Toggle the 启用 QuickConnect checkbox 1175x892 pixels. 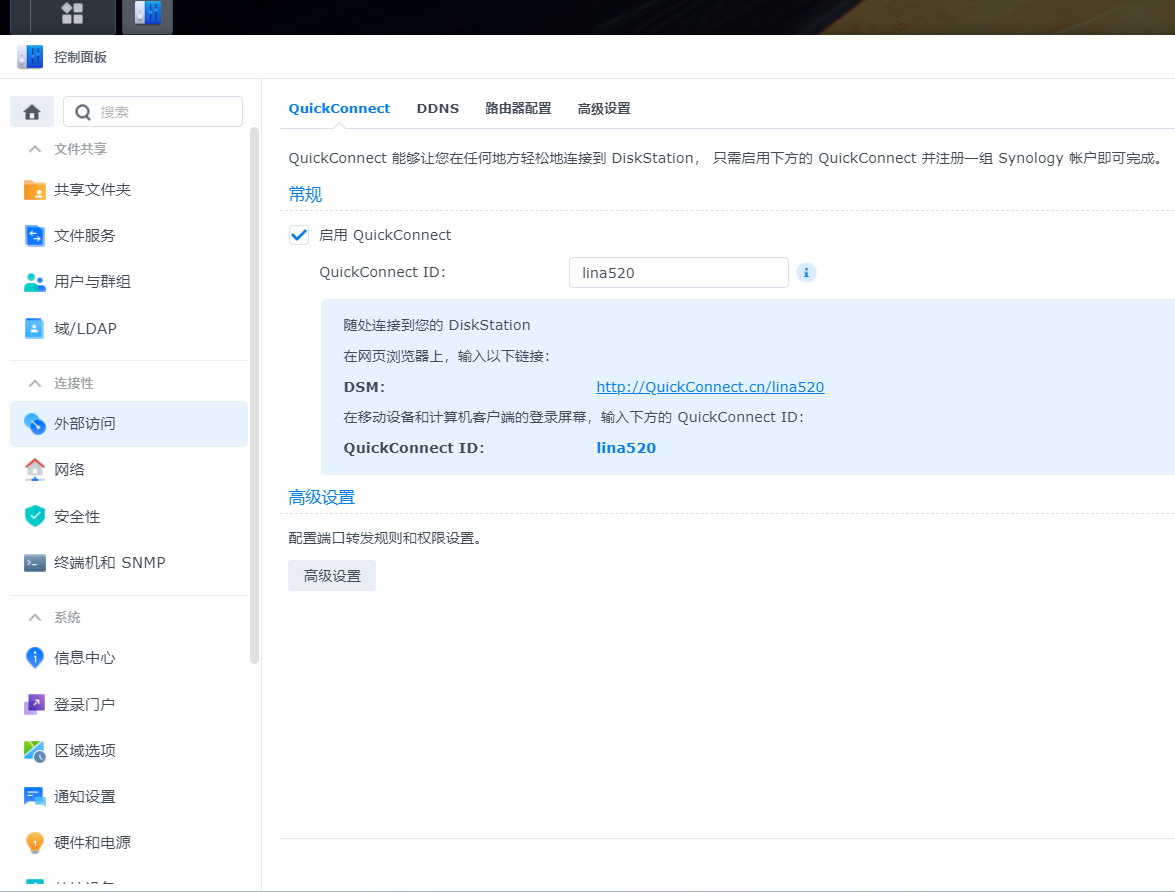tap(298, 234)
